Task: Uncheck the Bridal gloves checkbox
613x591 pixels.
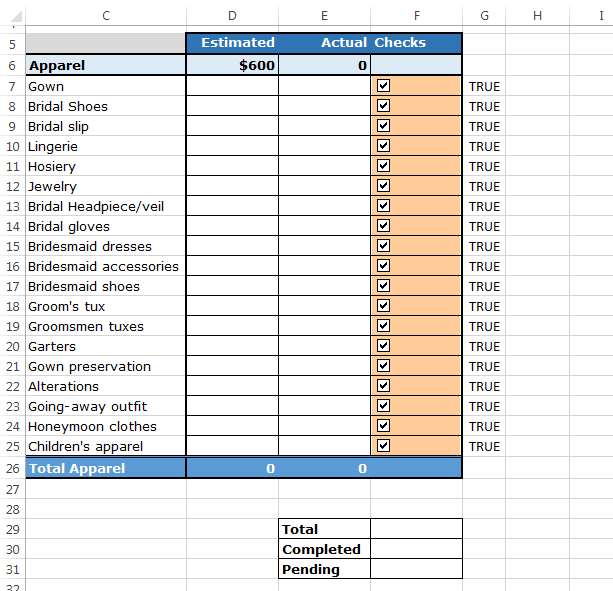Action: point(383,226)
